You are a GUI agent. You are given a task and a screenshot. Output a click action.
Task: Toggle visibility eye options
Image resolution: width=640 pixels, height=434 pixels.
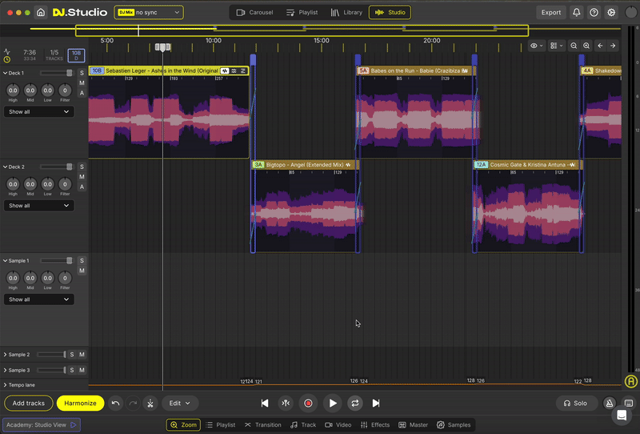[536, 46]
